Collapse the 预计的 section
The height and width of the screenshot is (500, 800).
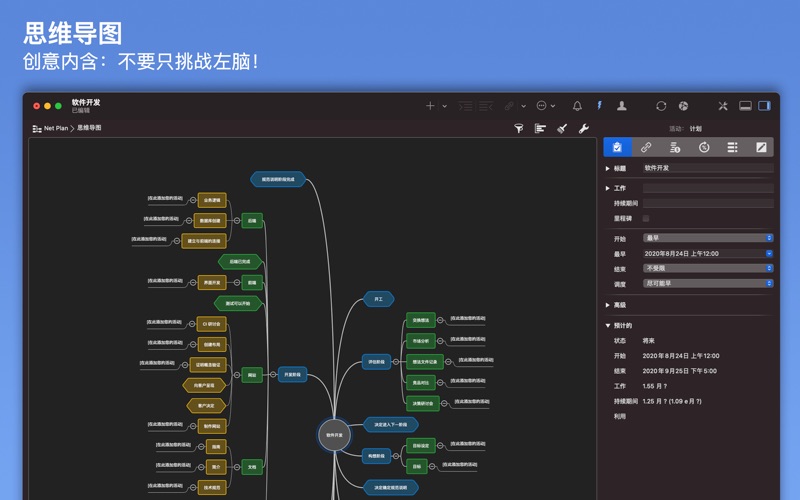coord(608,326)
